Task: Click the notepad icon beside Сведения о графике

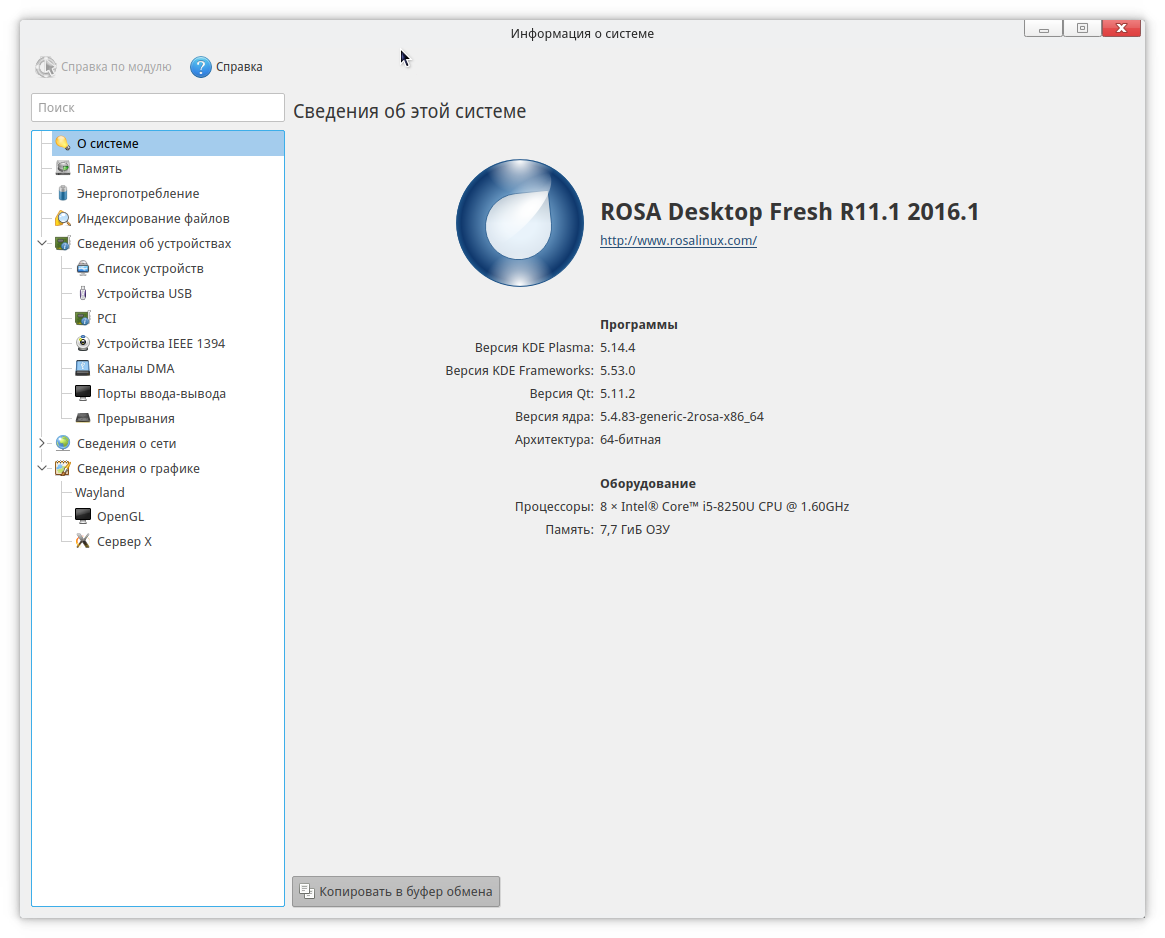Action: pyautogui.click(x=63, y=468)
